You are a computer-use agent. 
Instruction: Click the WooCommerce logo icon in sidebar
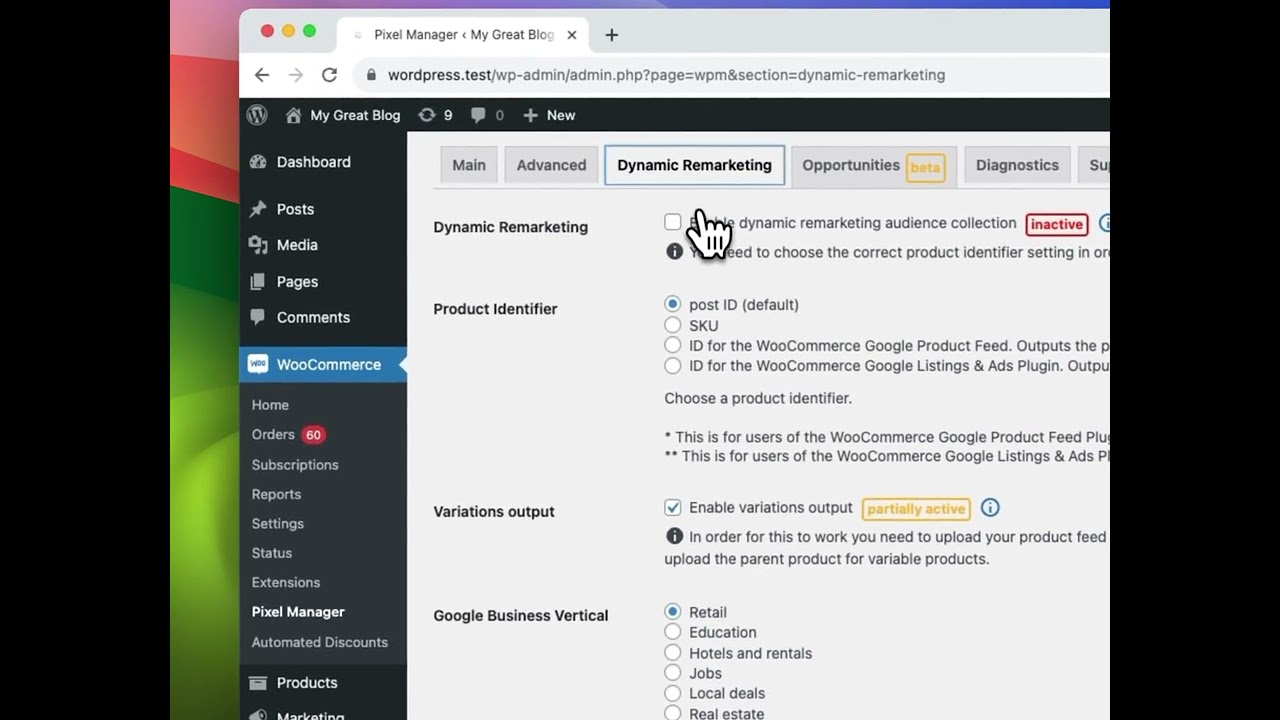tap(258, 365)
